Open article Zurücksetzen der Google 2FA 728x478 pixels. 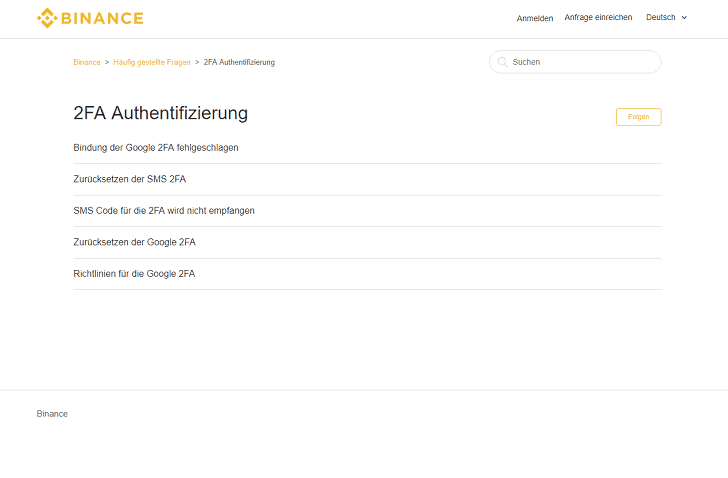tap(134, 242)
